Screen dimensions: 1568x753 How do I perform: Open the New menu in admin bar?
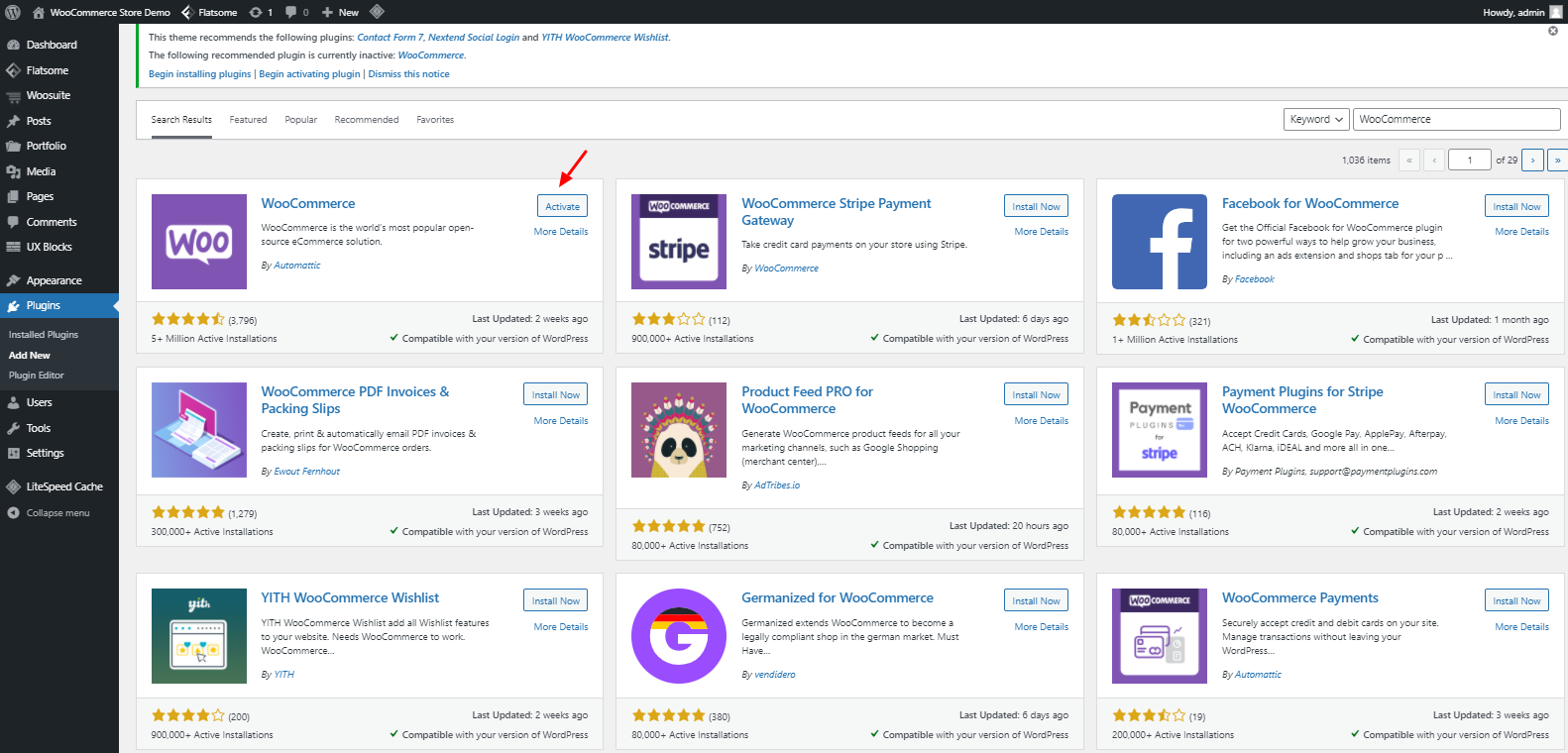pyautogui.click(x=340, y=12)
